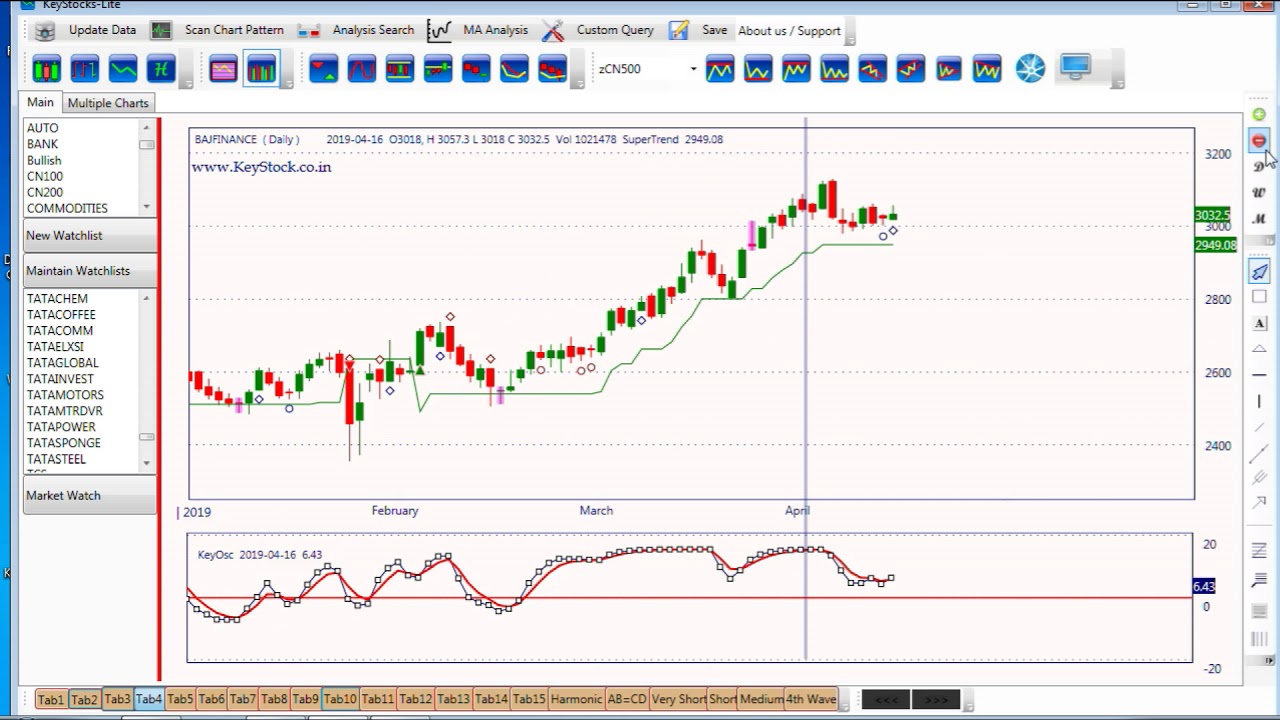
Task: Click the blue snowflake network icon
Action: [1030, 69]
